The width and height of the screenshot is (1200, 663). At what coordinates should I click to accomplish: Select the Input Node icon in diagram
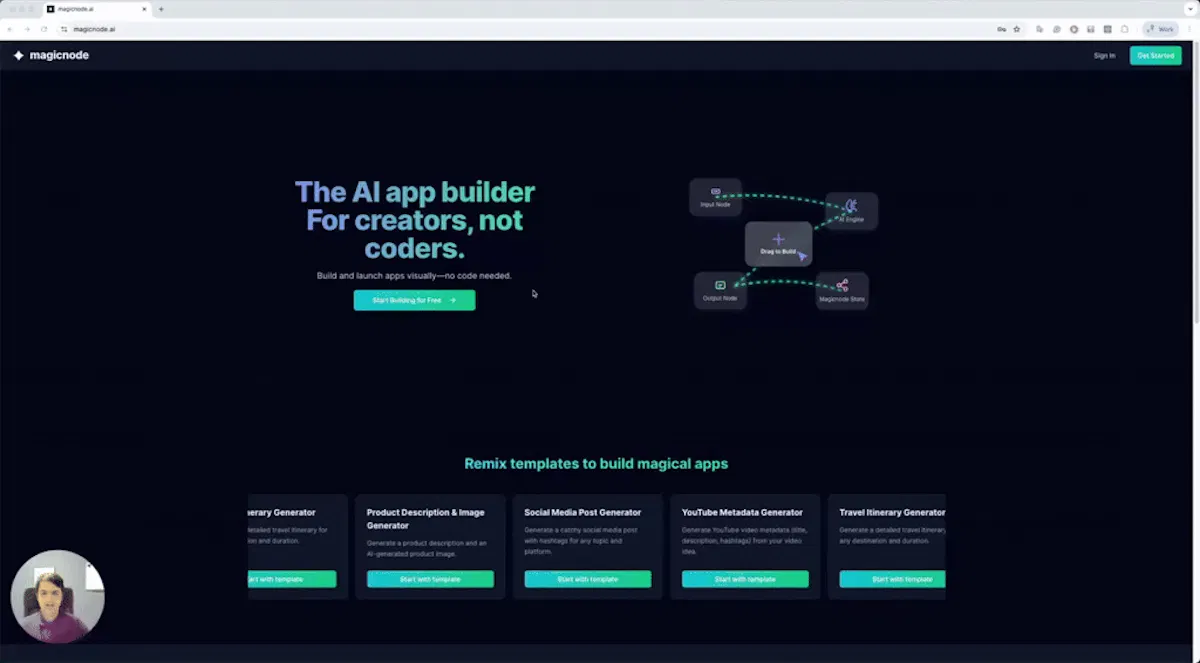coord(715,191)
